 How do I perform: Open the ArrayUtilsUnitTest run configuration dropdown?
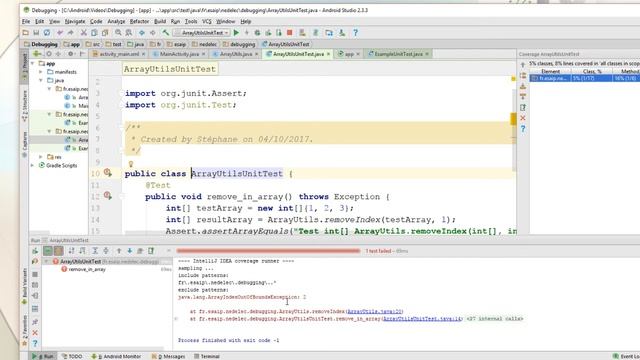tap(202, 33)
